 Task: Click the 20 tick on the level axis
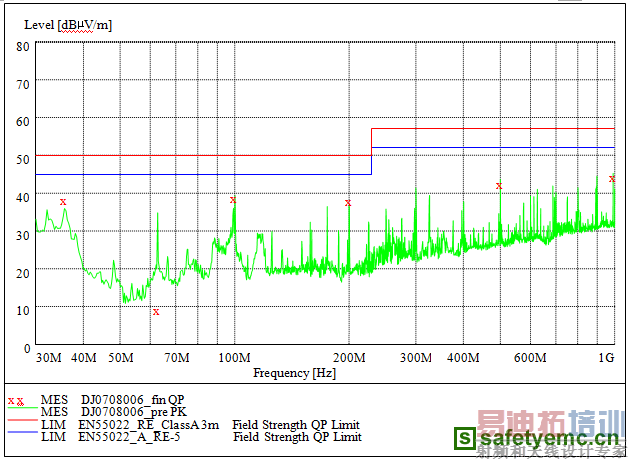tap(23, 273)
